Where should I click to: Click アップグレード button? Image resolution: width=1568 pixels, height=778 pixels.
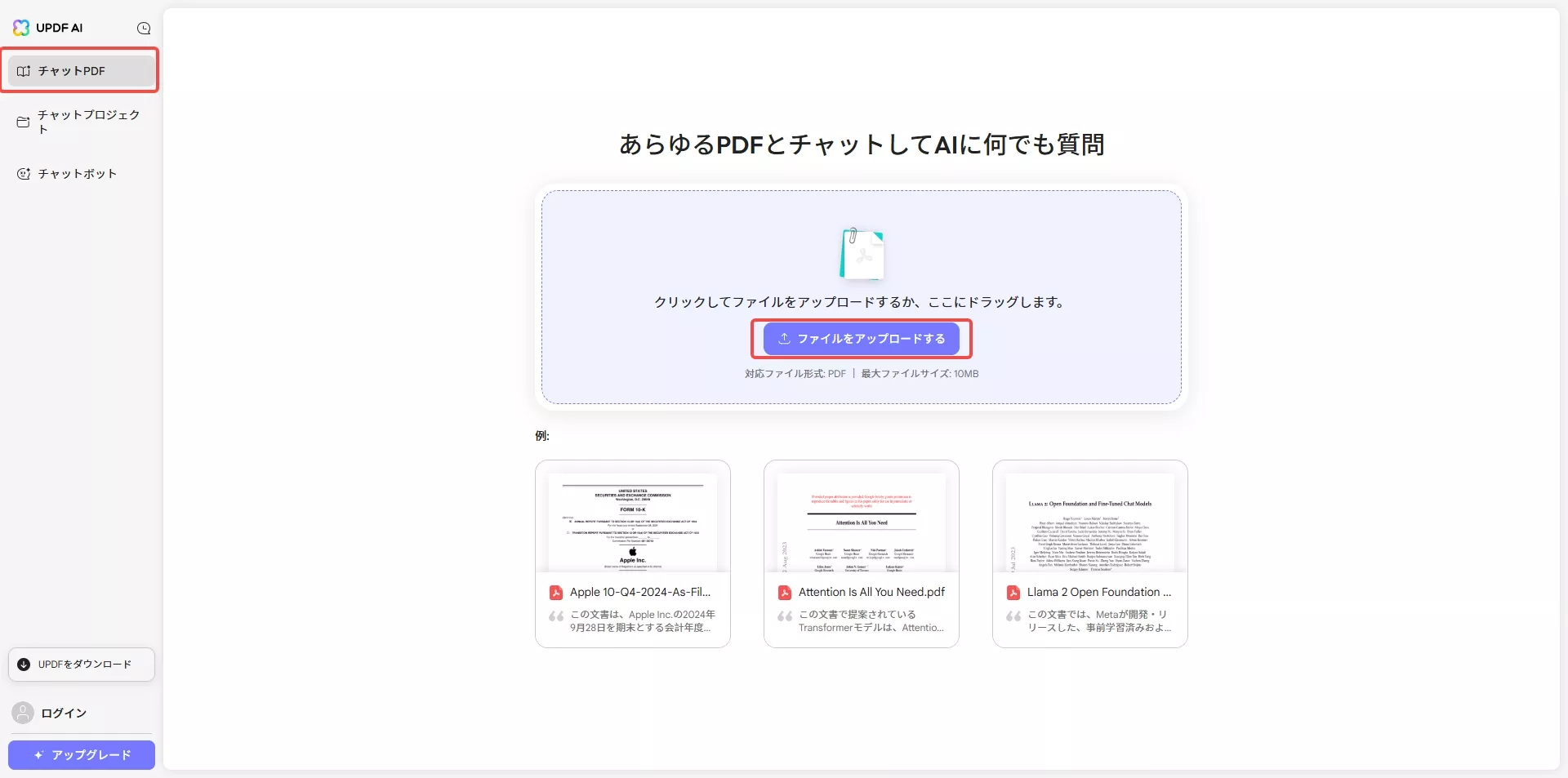coord(82,755)
